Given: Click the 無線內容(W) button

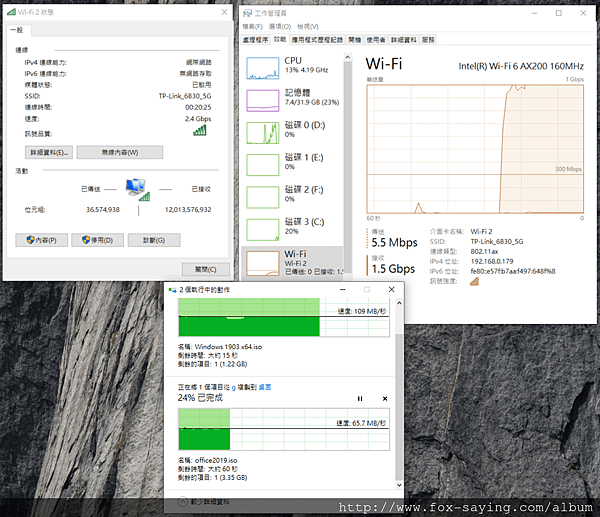Looking at the screenshot, I should [x=120, y=152].
